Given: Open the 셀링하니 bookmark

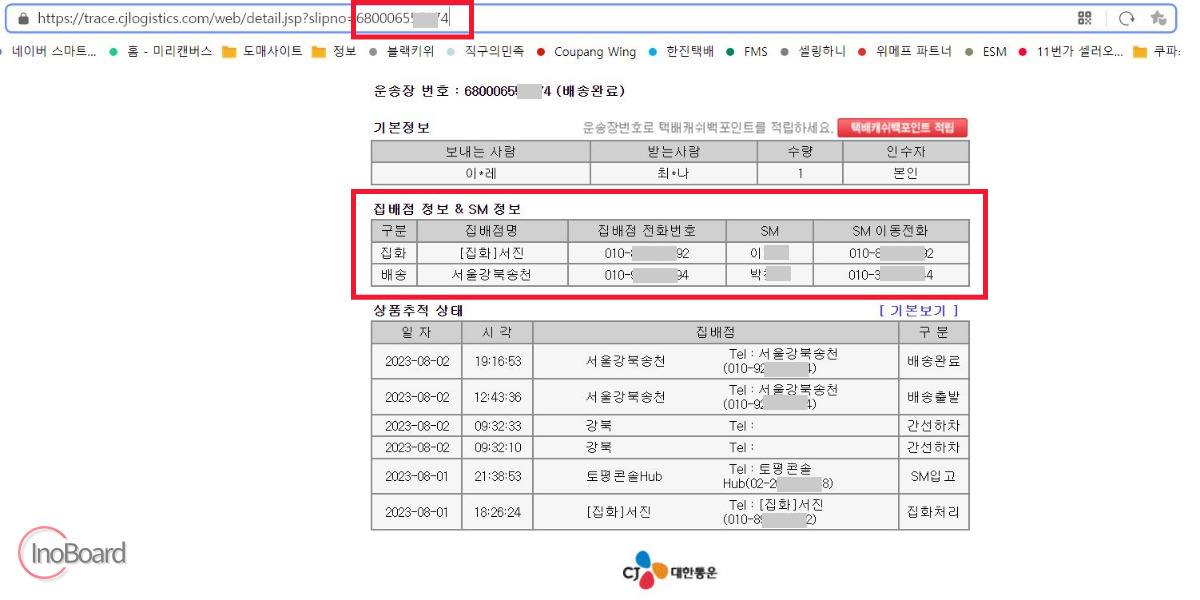Looking at the screenshot, I should point(812,51).
